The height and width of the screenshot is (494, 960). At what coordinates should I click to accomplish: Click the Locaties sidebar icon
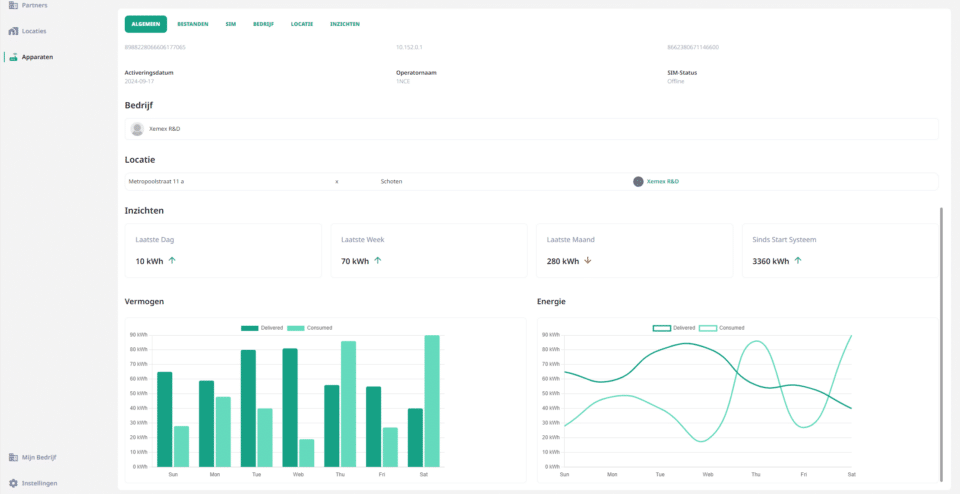pyautogui.click(x=13, y=31)
